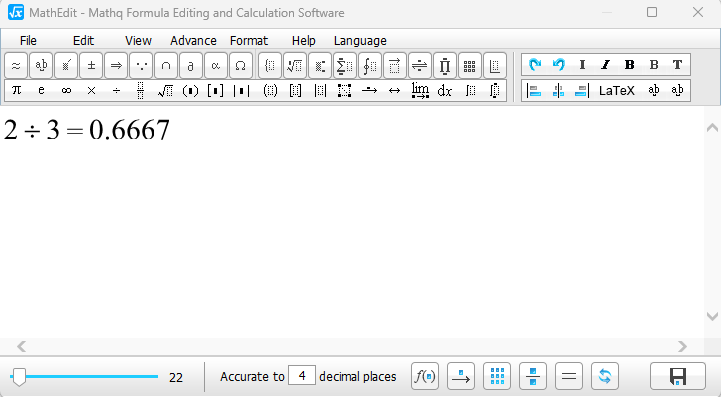Screen dimensions: 721x397
Task: Click the 0.6667 result in the editor
Action: click(x=129, y=130)
